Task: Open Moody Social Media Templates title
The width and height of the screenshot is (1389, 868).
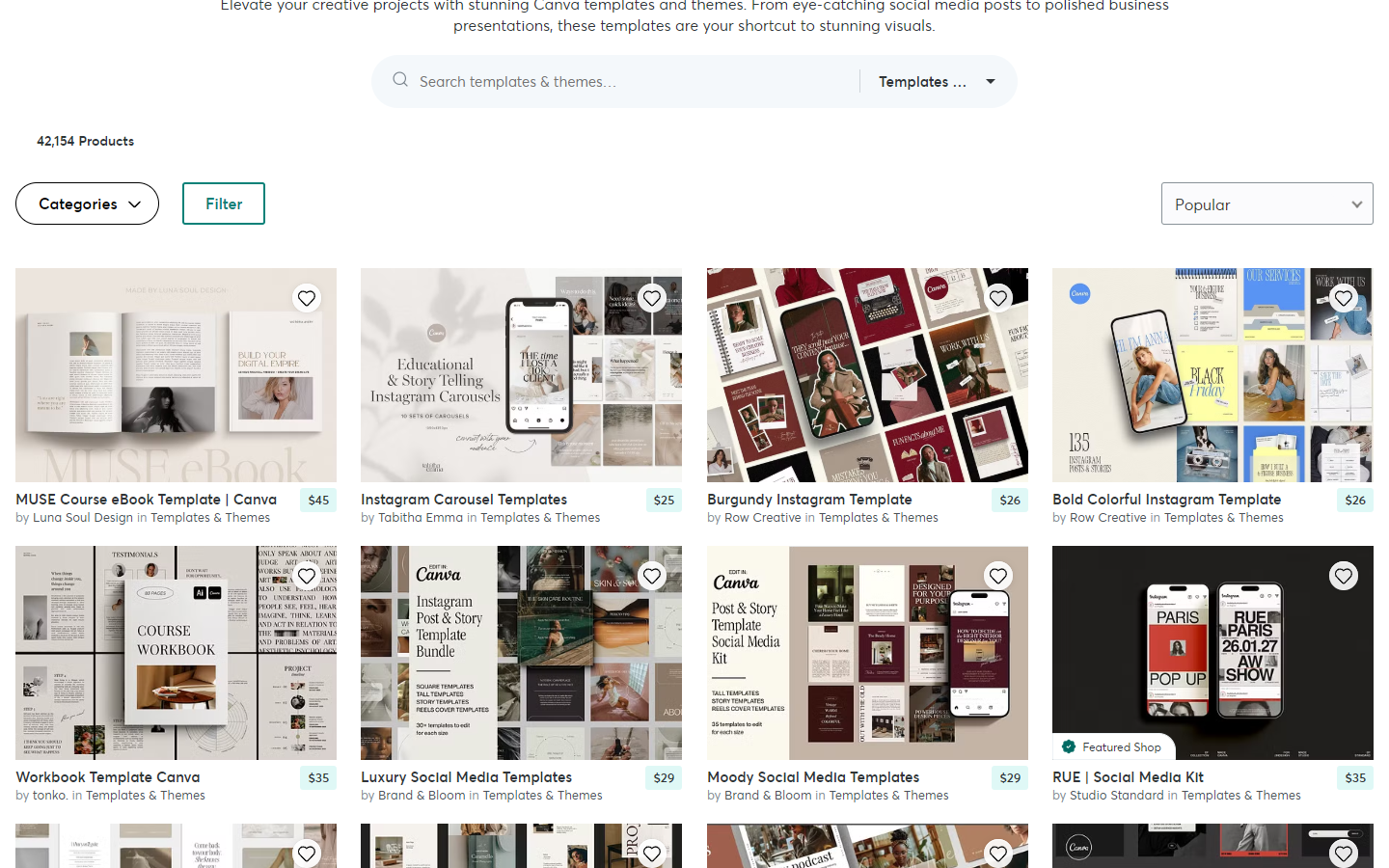Action: 813,777
